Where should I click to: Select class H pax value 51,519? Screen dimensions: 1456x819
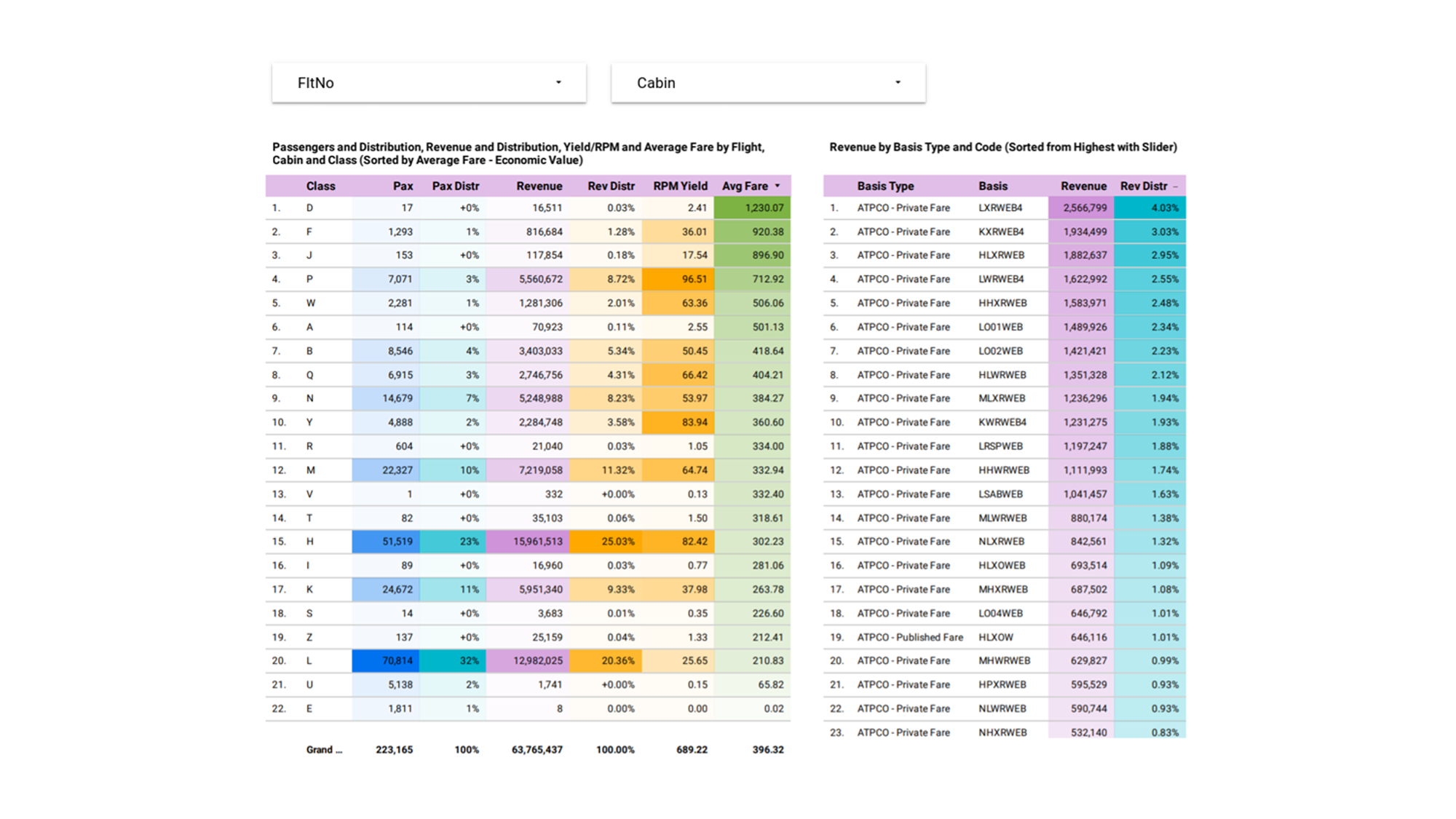397,542
